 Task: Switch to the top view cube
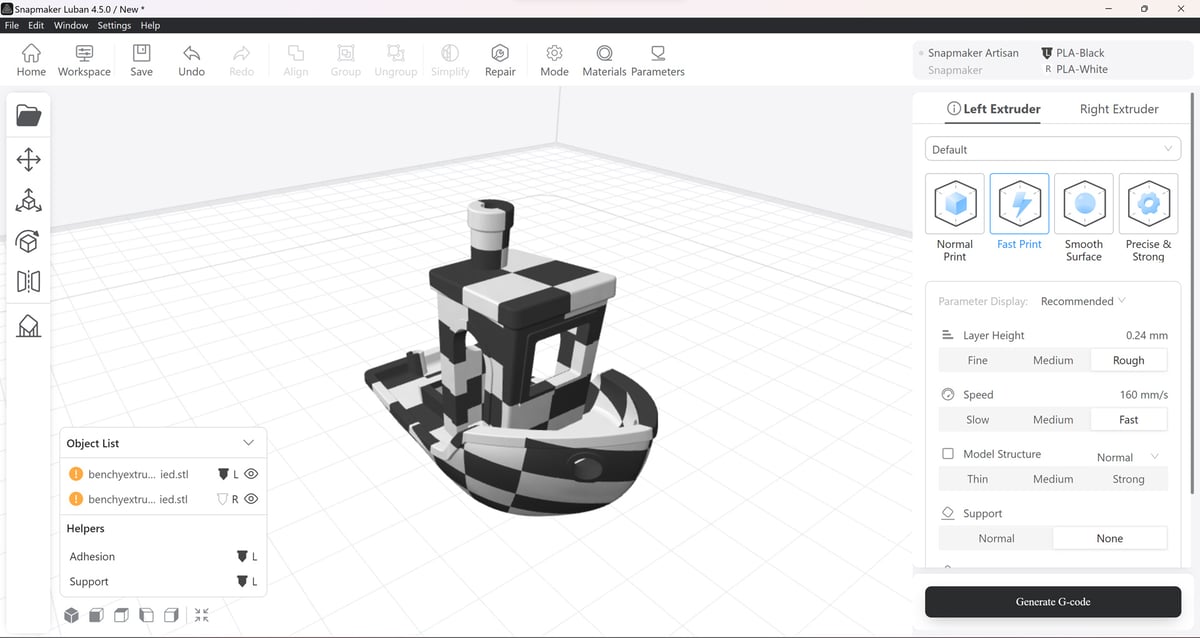click(x=121, y=615)
